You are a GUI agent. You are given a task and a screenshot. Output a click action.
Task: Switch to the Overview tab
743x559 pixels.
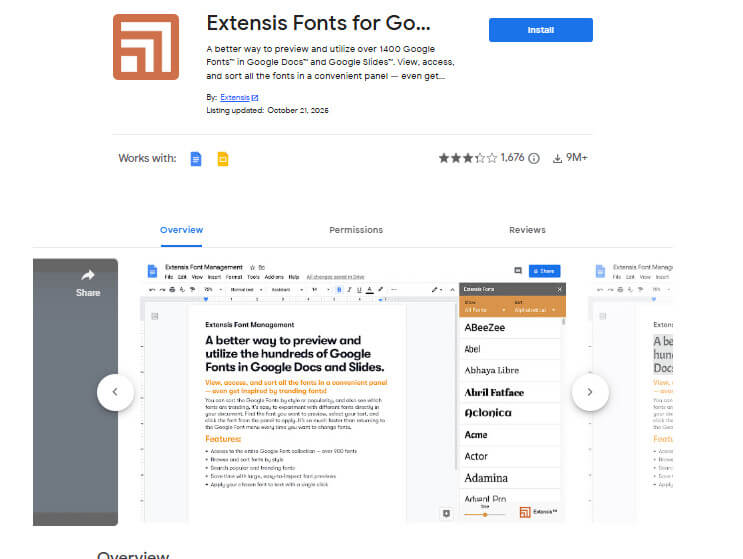(x=181, y=230)
